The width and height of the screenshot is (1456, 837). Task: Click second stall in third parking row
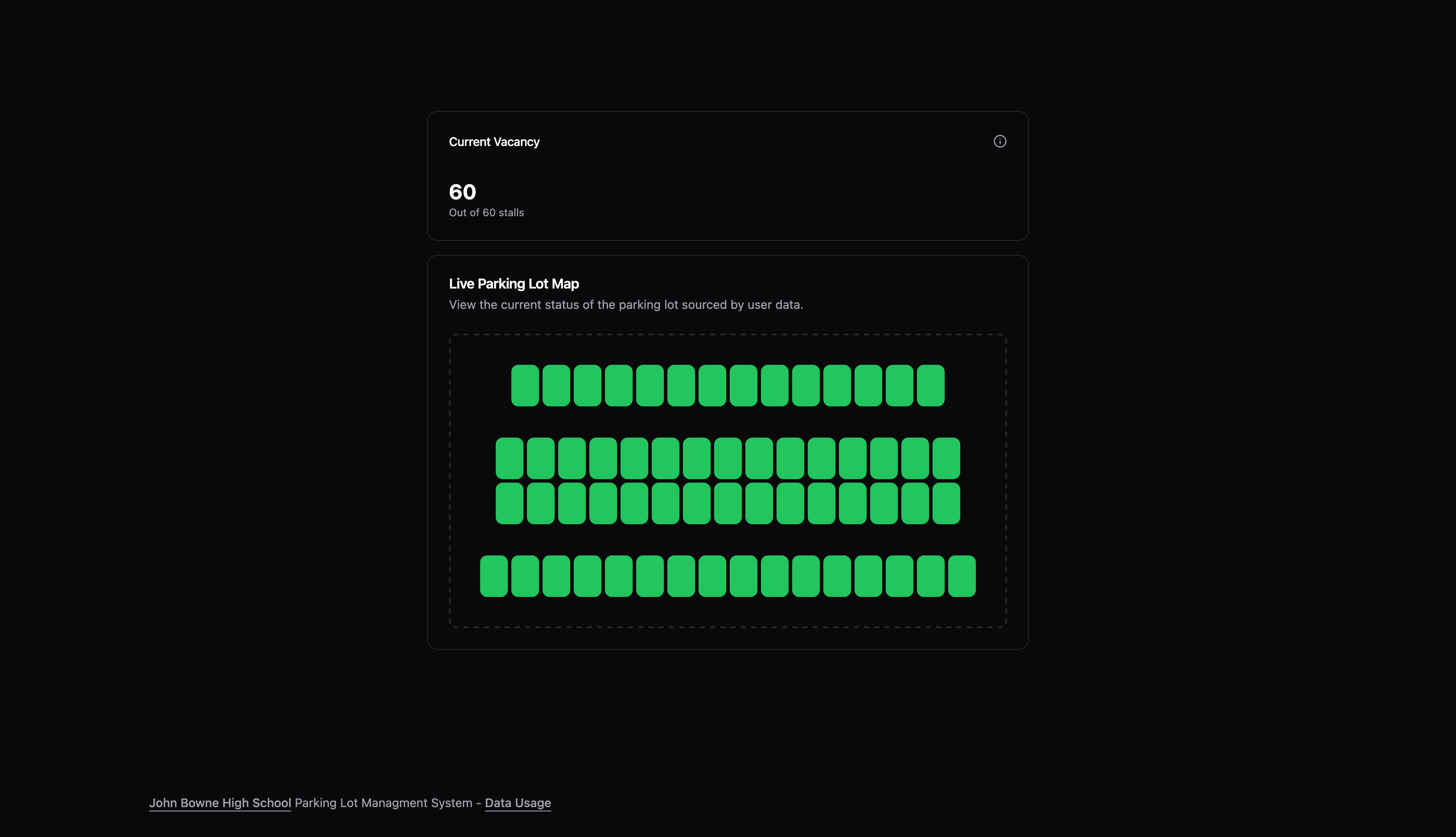pyautogui.click(x=540, y=503)
